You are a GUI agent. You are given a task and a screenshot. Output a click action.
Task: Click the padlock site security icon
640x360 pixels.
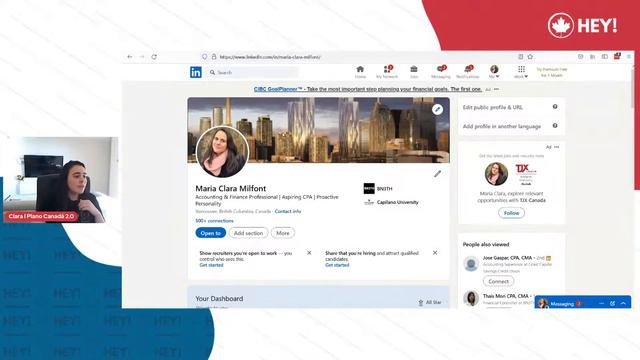(213, 57)
